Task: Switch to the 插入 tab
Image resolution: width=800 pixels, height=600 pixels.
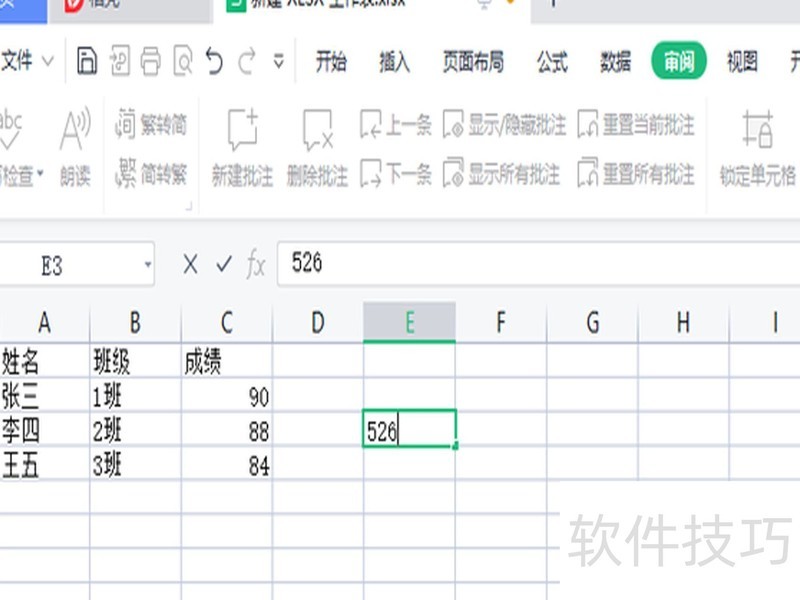Action: point(394,62)
